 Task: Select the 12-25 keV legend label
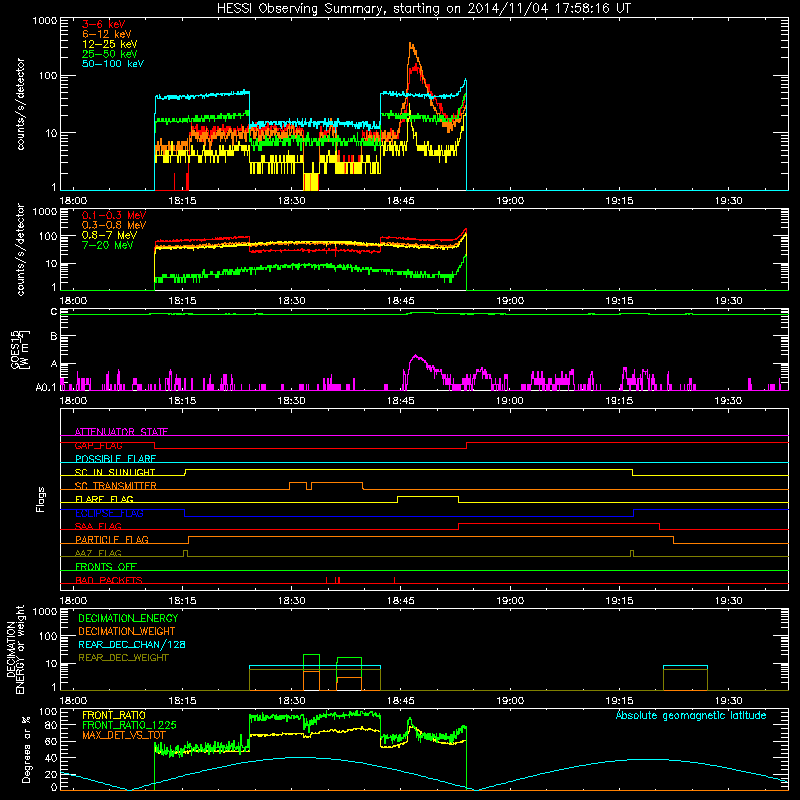110,44
